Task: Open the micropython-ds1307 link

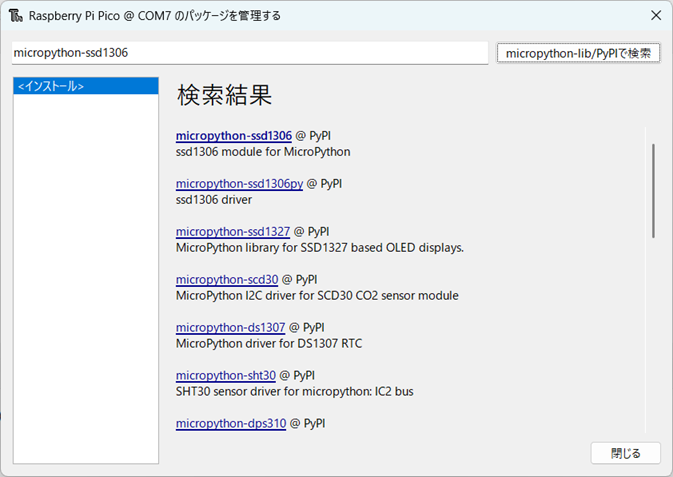Action: 230,328
